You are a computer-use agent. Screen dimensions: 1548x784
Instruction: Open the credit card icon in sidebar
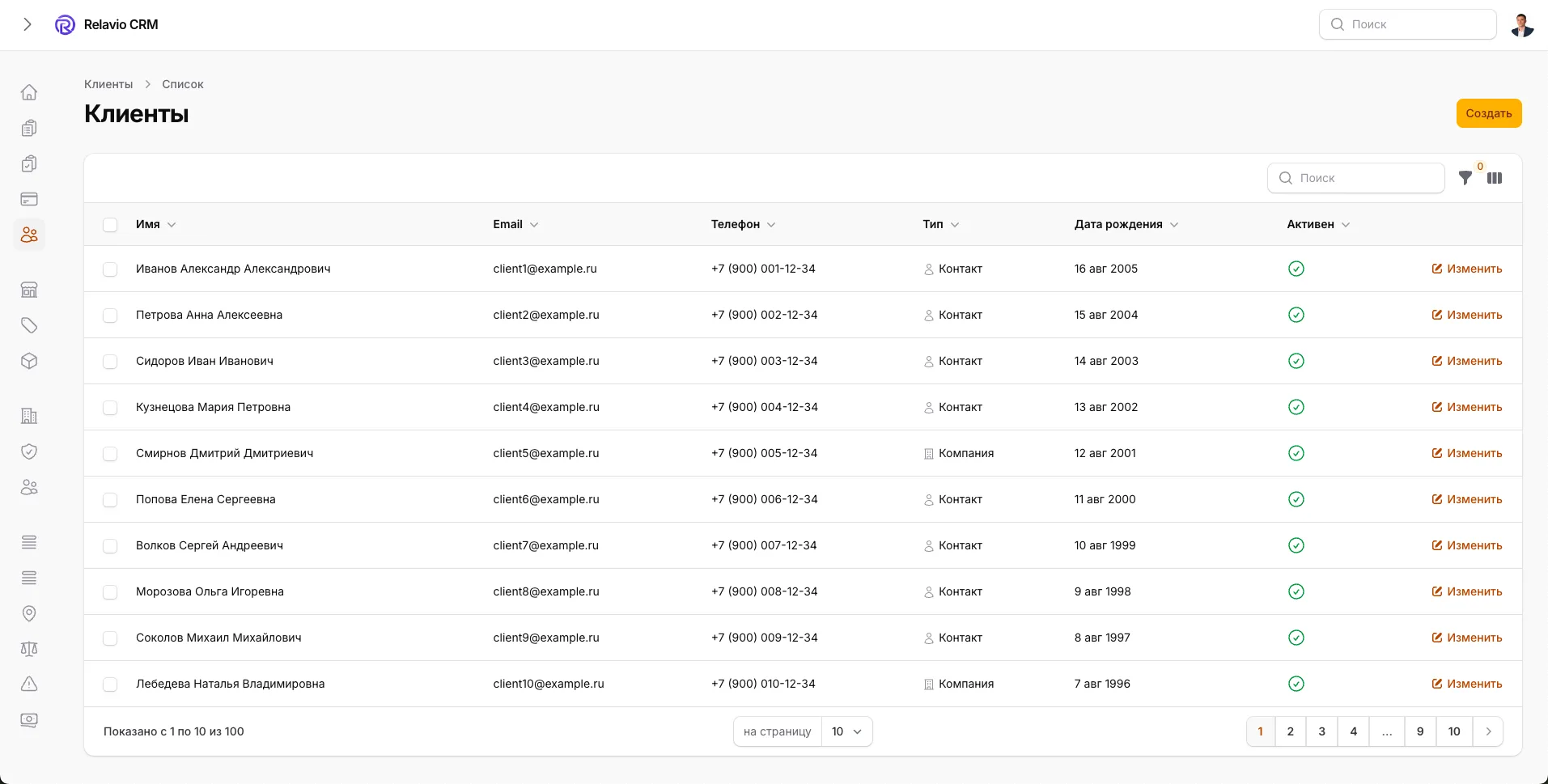tap(29, 199)
